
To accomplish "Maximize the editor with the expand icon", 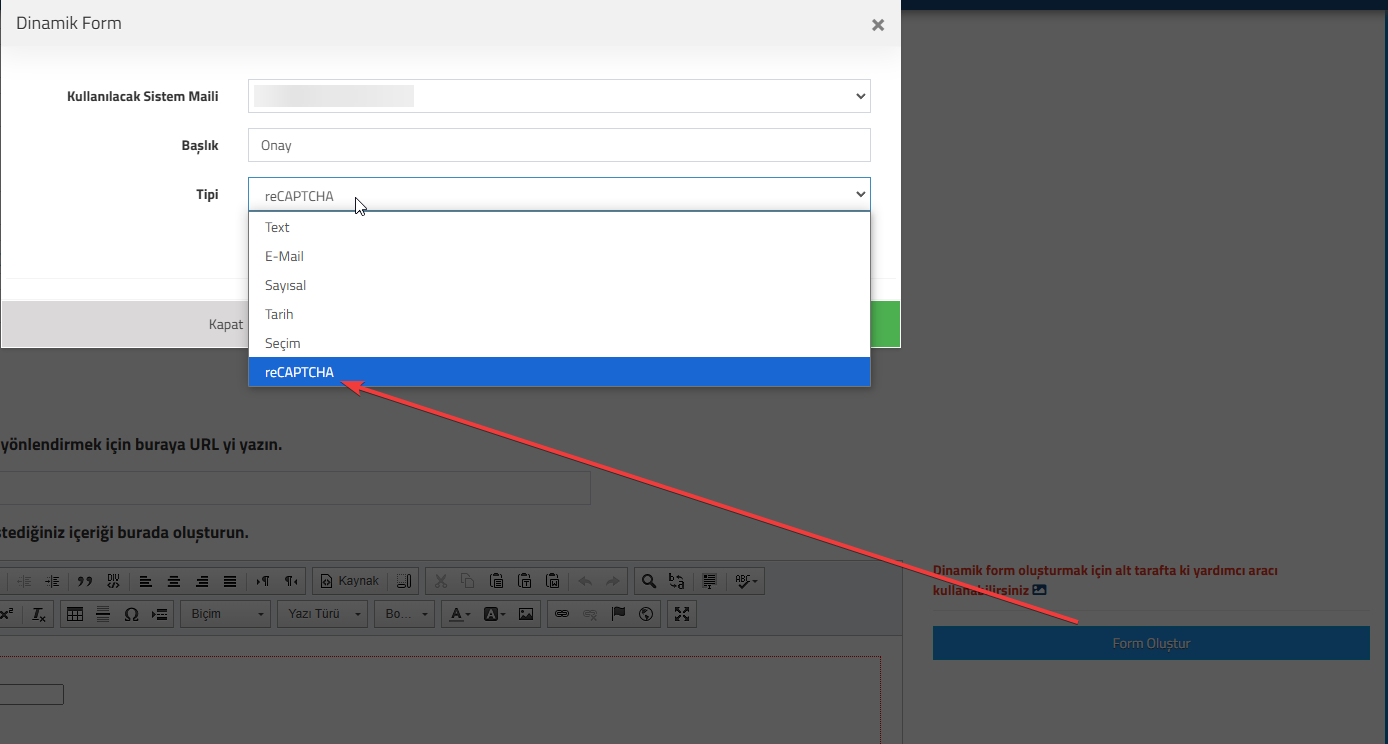I will tap(682, 614).
